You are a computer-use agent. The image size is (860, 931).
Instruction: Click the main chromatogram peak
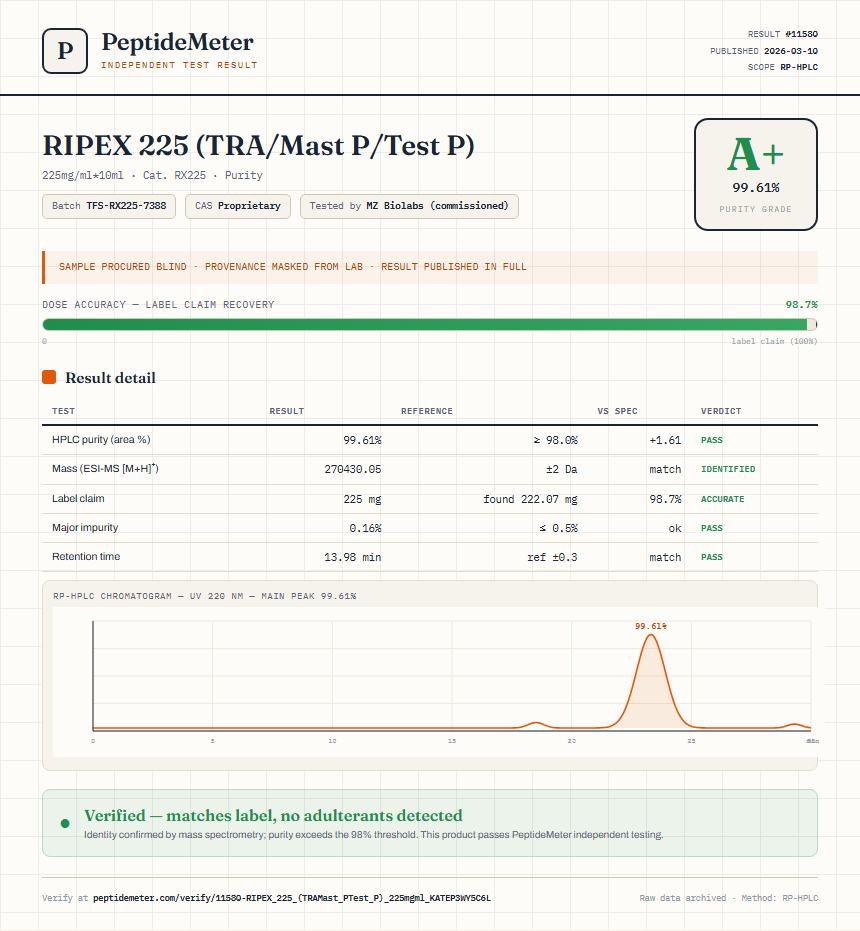click(x=652, y=683)
